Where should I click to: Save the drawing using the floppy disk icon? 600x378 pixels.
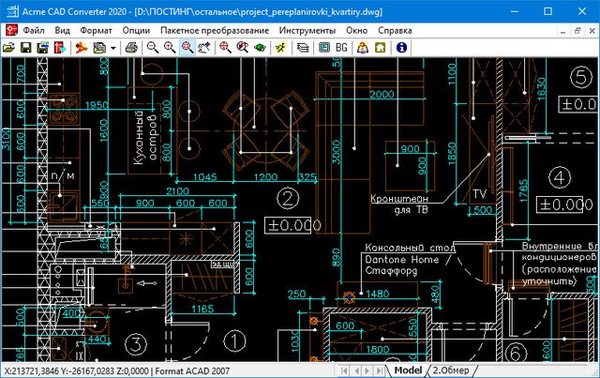point(26,48)
